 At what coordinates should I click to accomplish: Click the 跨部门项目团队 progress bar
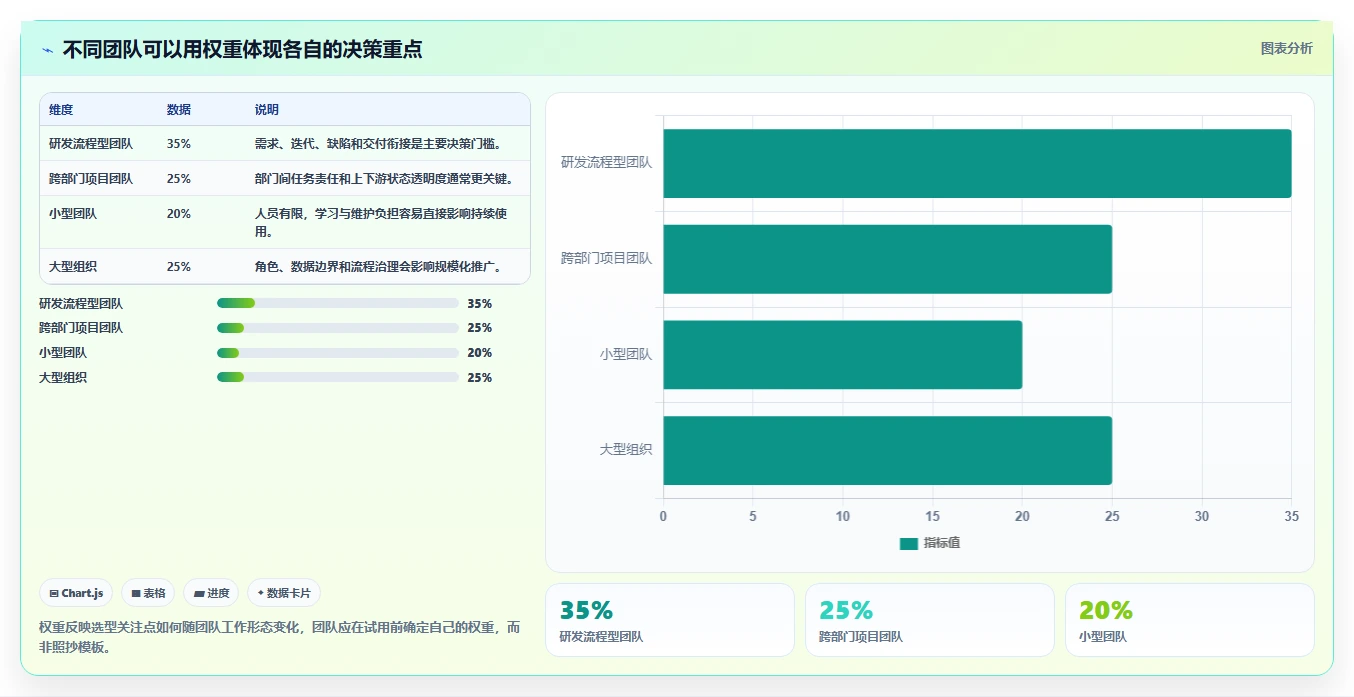(x=337, y=328)
